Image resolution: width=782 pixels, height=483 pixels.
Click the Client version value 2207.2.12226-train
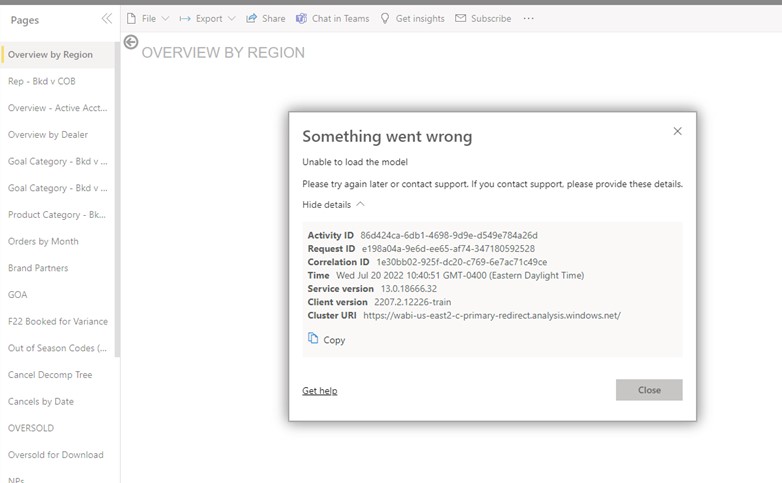point(412,302)
